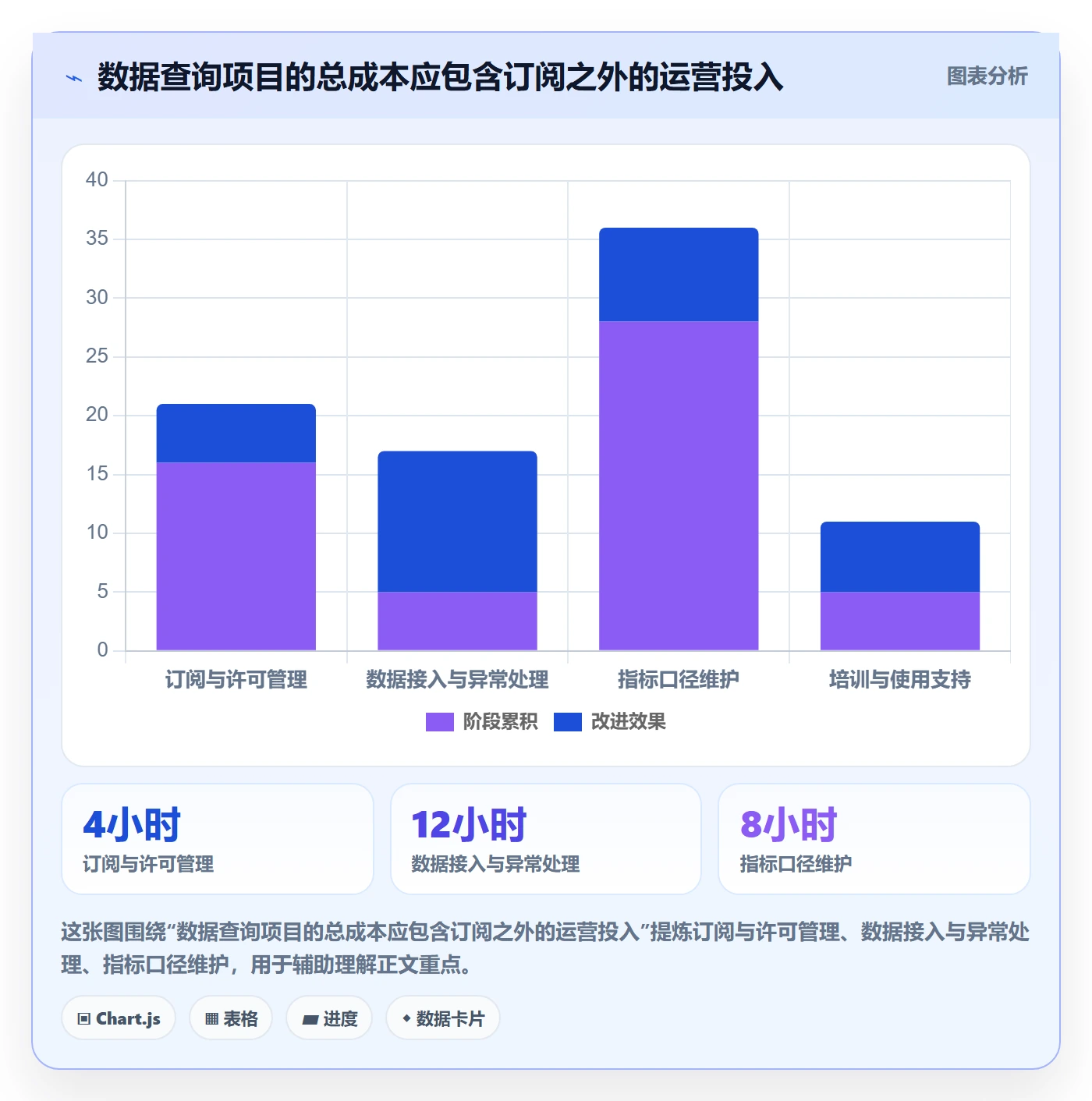
Task: Click the 数据接入与异常处理 x-axis label
Action: click(458, 680)
